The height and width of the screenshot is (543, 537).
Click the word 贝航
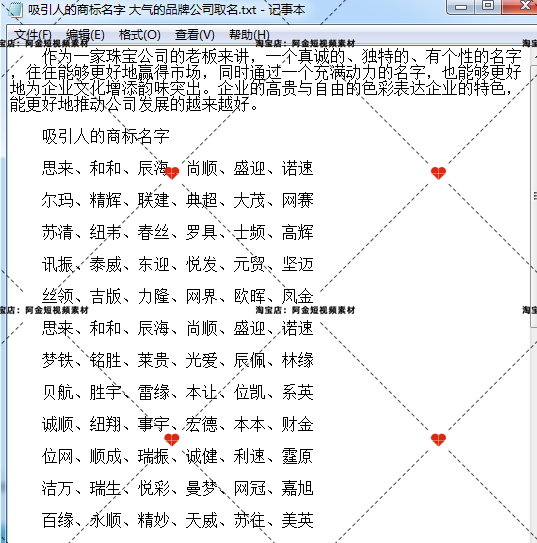tap(58, 392)
